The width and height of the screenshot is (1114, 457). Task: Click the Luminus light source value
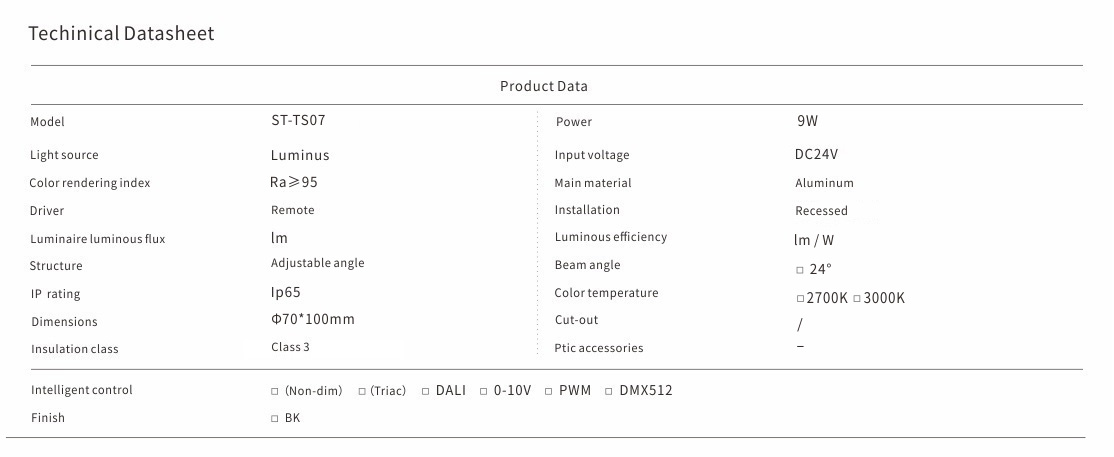point(300,155)
